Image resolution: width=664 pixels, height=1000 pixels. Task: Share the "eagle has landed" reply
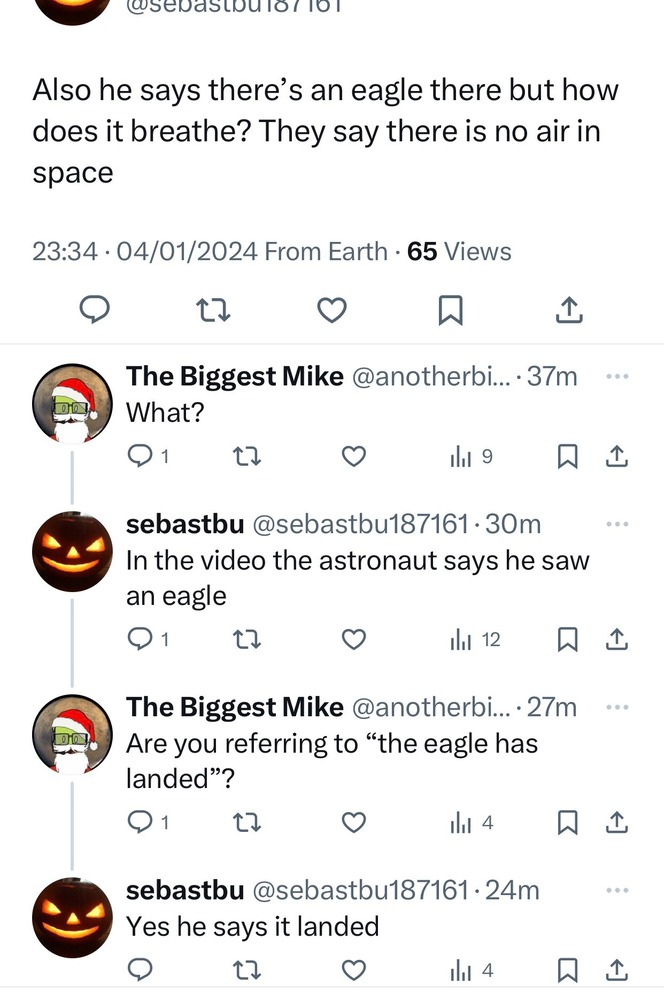click(x=618, y=822)
